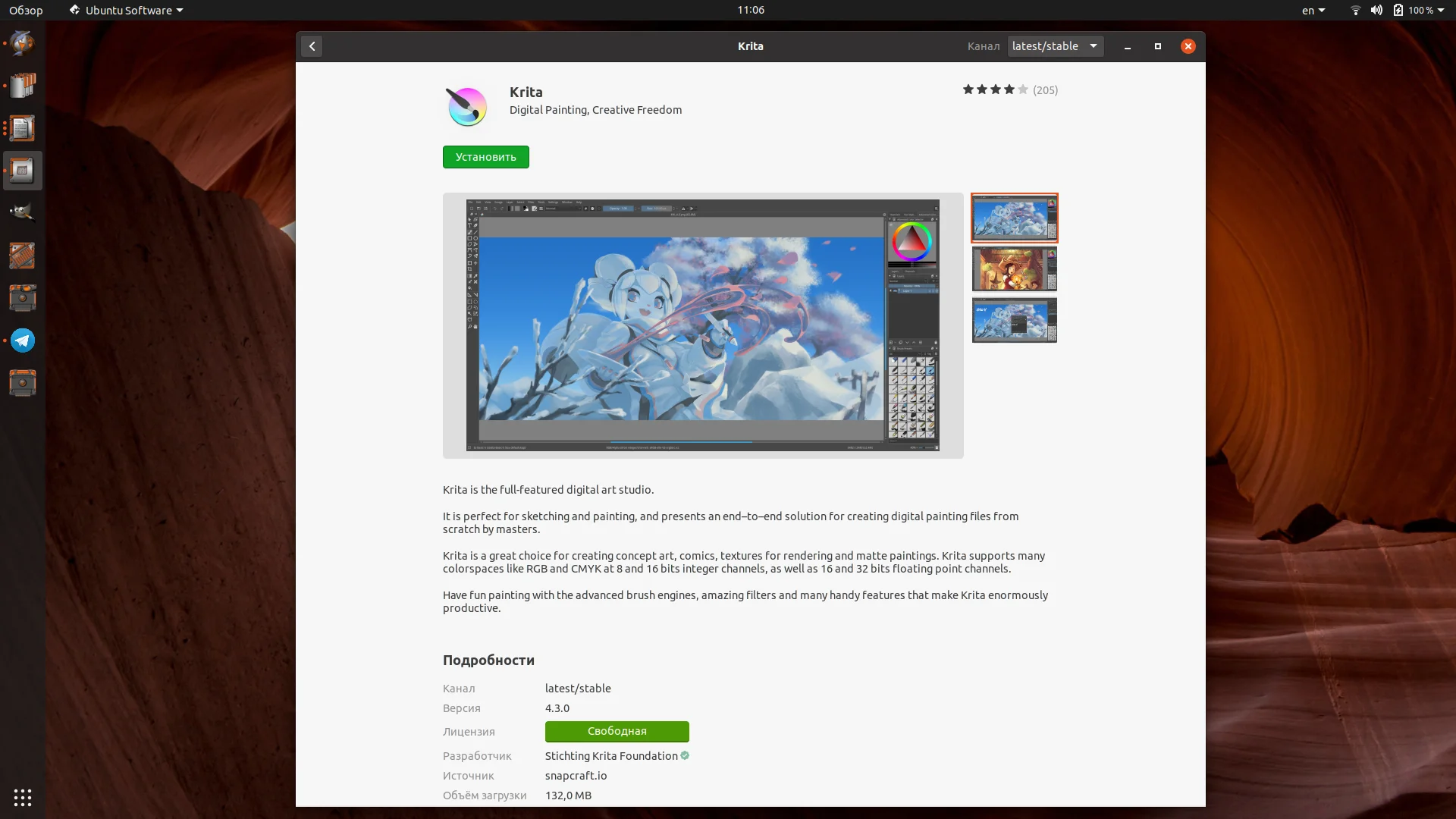The width and height of the screenshot is (1456, 819).
Task: Click Обзор activities in the top bar
Action: point(26,10)
